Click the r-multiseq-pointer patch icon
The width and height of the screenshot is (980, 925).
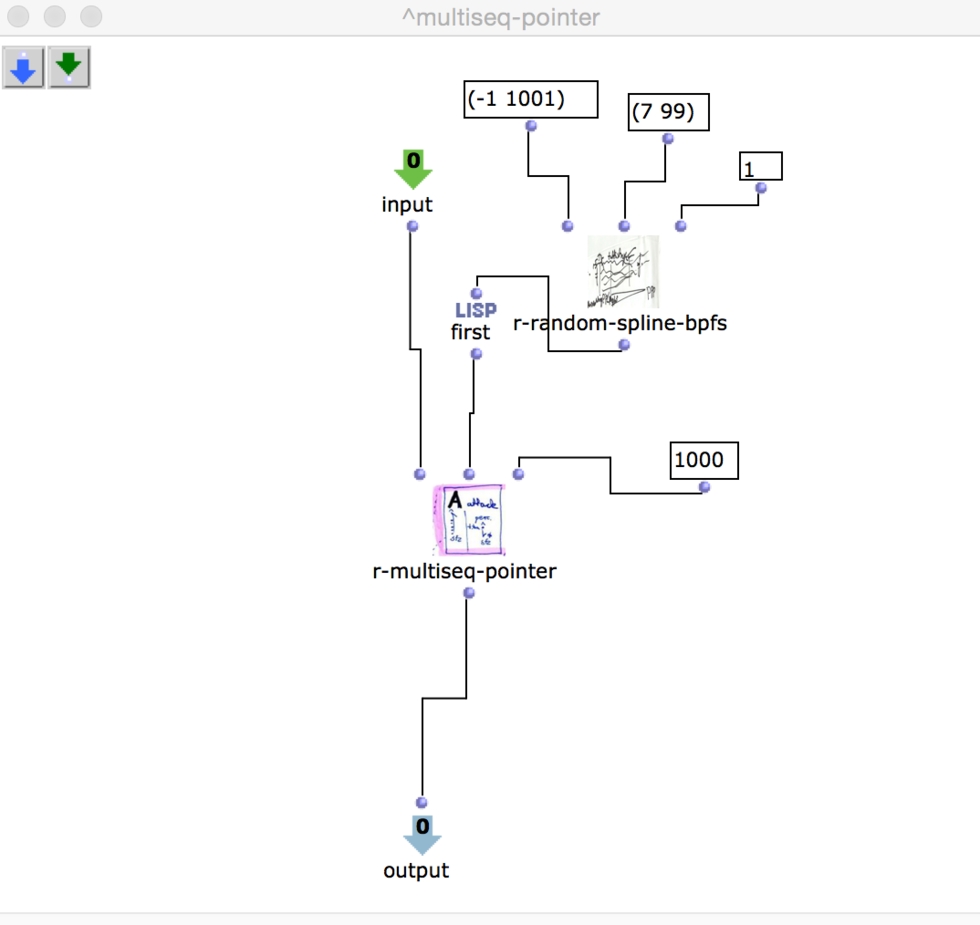(x=469, y=520)
